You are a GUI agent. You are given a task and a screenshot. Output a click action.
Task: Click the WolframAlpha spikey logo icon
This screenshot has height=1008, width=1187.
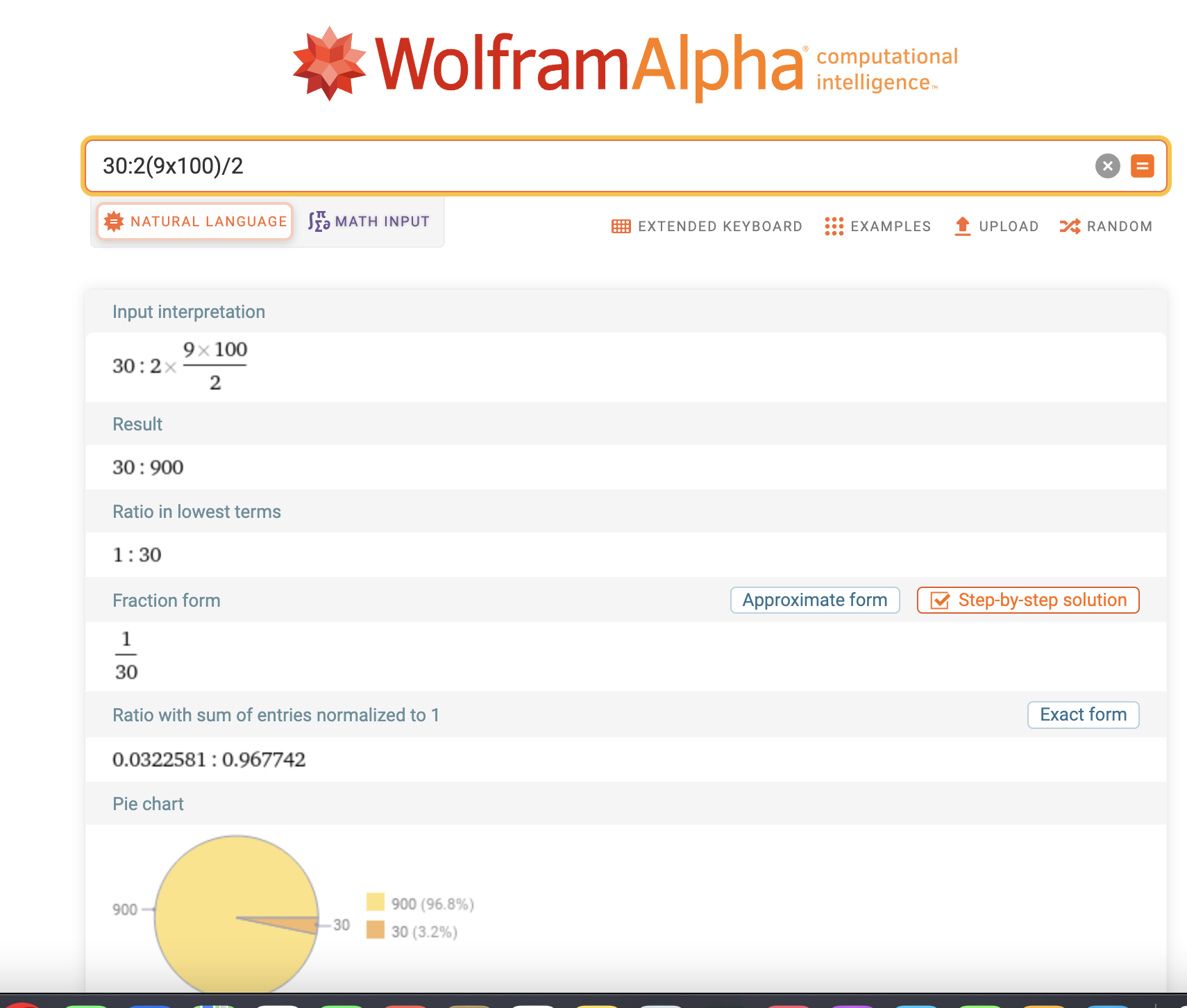329,64
